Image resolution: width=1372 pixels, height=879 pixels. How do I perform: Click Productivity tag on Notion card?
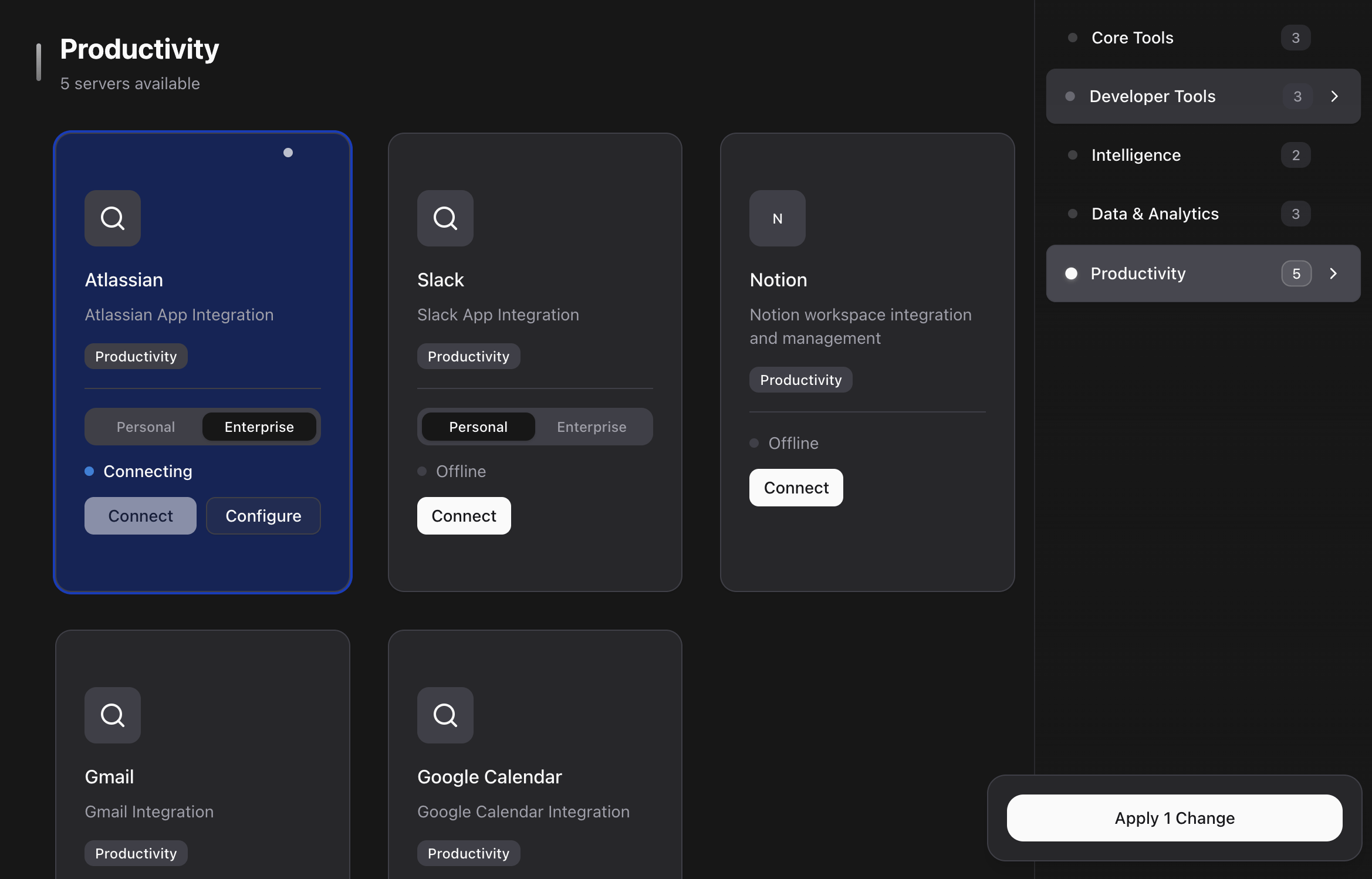801,380
